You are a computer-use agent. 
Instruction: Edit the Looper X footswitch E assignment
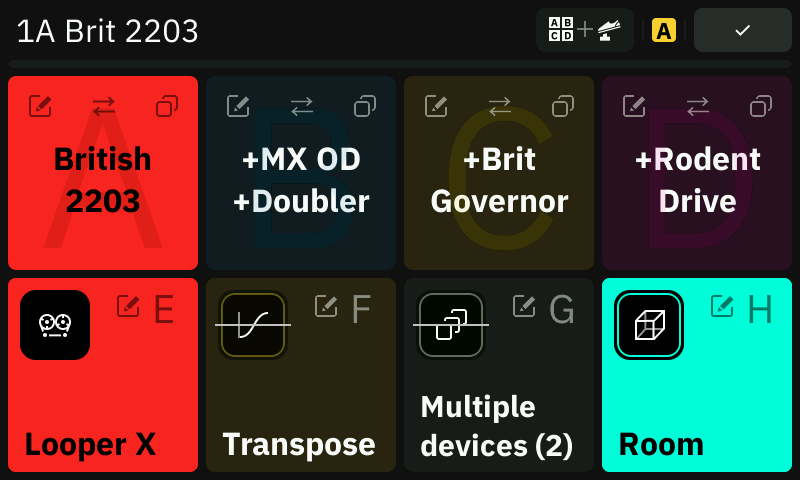(128, 306)
